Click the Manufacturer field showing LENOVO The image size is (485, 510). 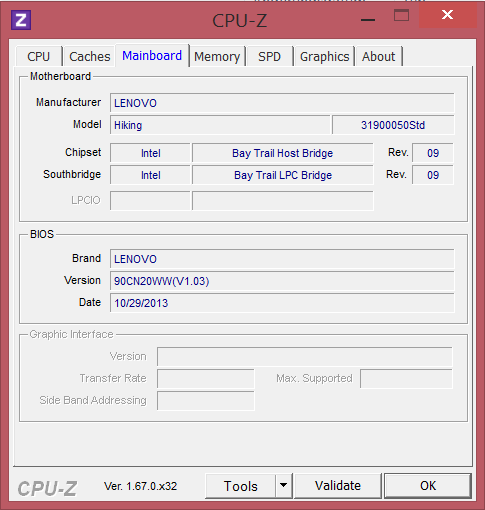coord(282,103)
